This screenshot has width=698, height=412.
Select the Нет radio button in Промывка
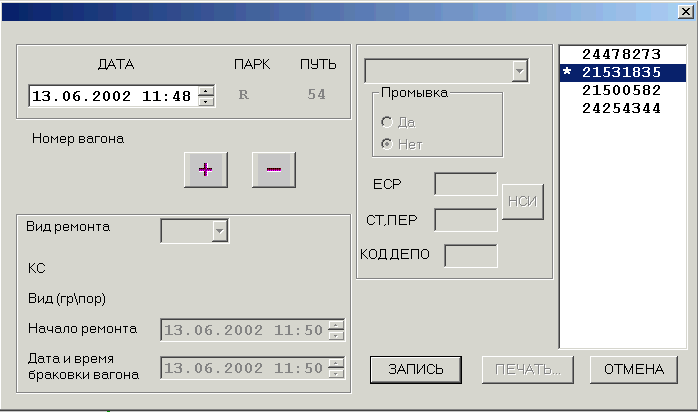point(387,144)
